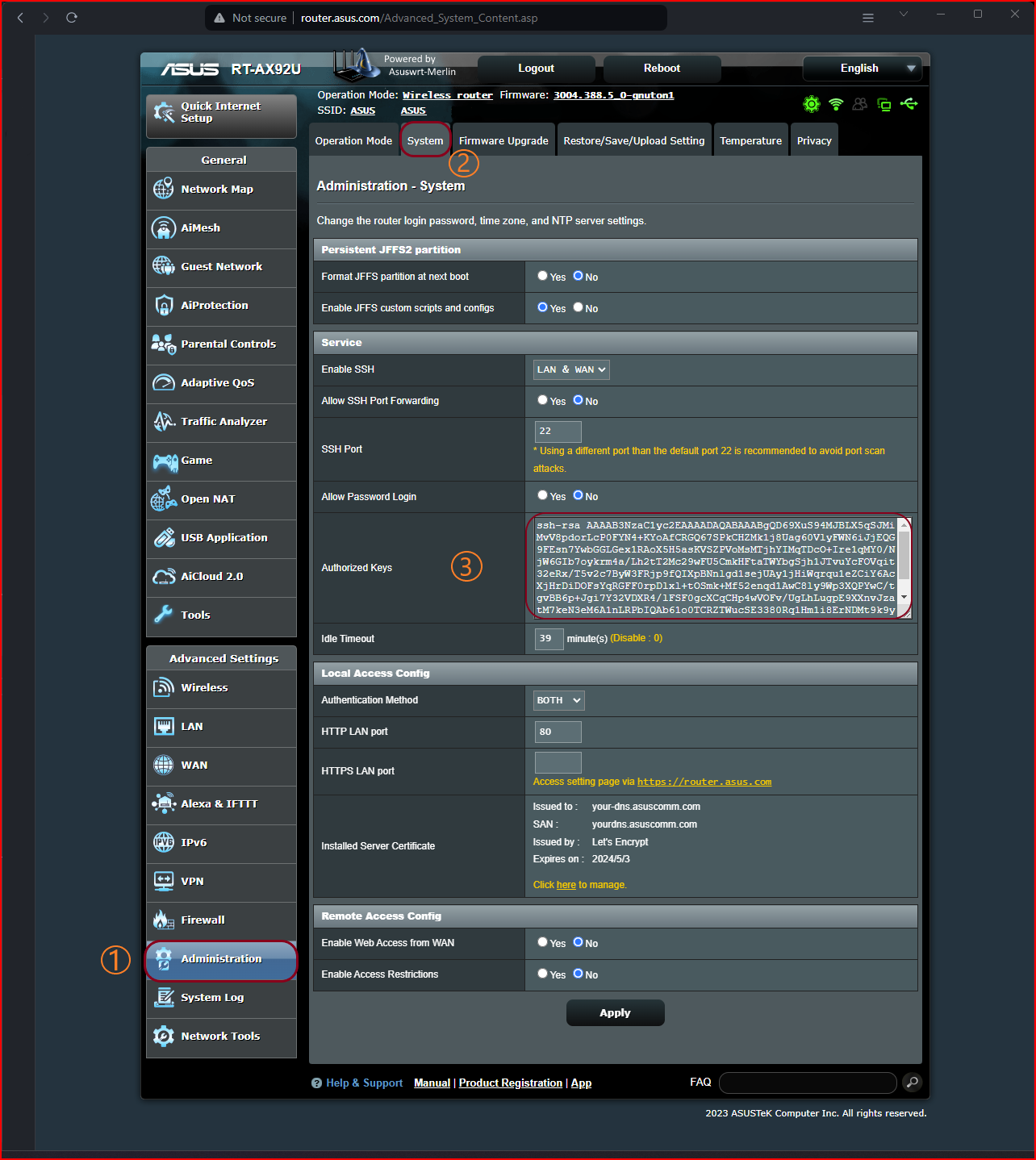
Task: Enable Allow SSH Port Forwarding with Yes
Action: point(542,399)
